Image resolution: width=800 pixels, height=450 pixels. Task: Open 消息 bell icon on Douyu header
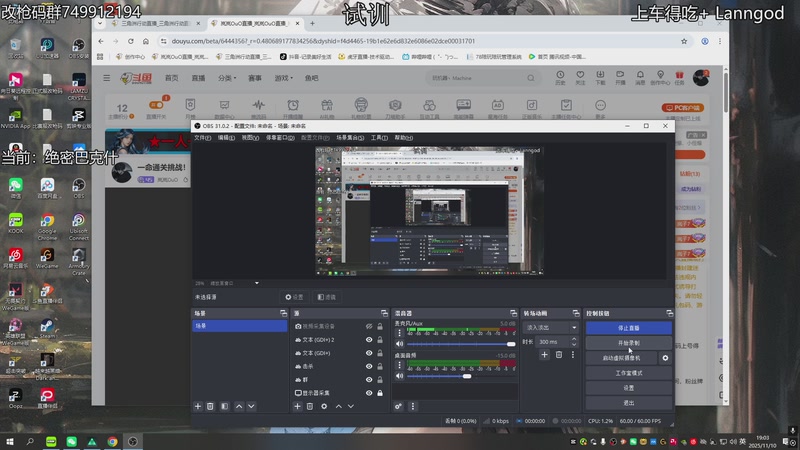tap(640, 78)
